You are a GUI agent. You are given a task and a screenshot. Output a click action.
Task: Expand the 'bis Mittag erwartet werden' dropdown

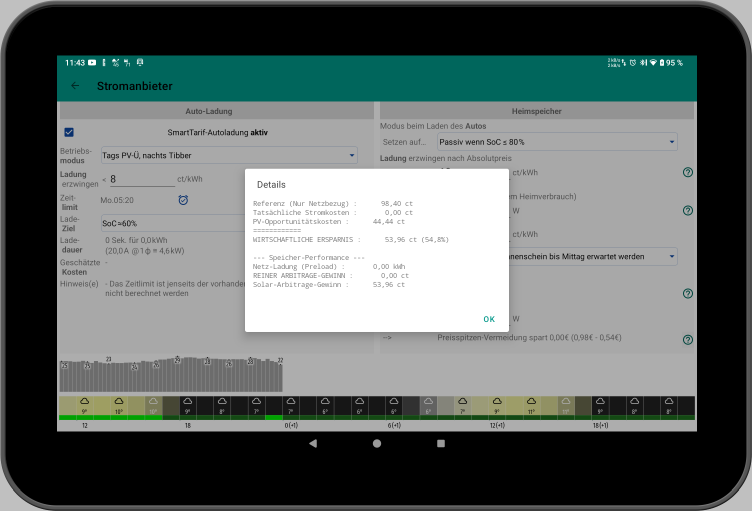click(x=593, y=257)
